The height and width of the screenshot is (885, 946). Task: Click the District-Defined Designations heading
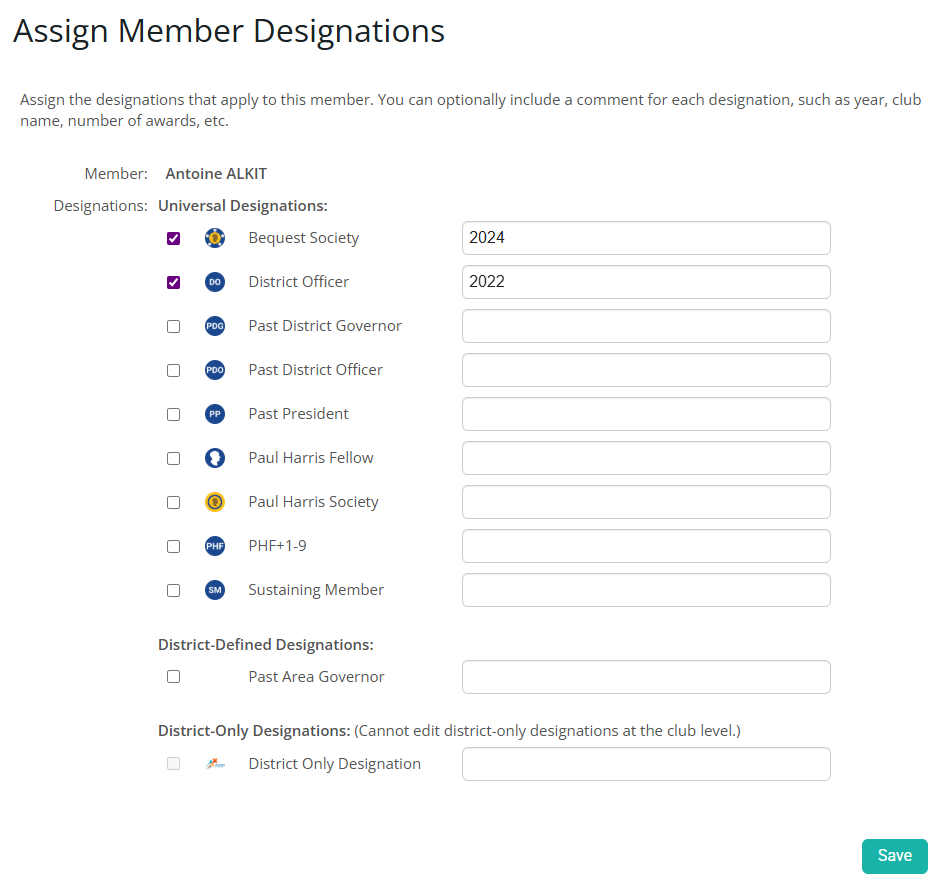[x=265, y=645]
